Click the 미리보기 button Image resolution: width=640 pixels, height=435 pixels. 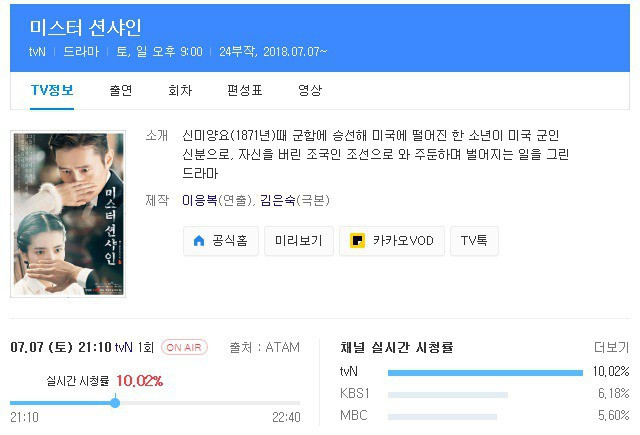(x=298, y=241)
